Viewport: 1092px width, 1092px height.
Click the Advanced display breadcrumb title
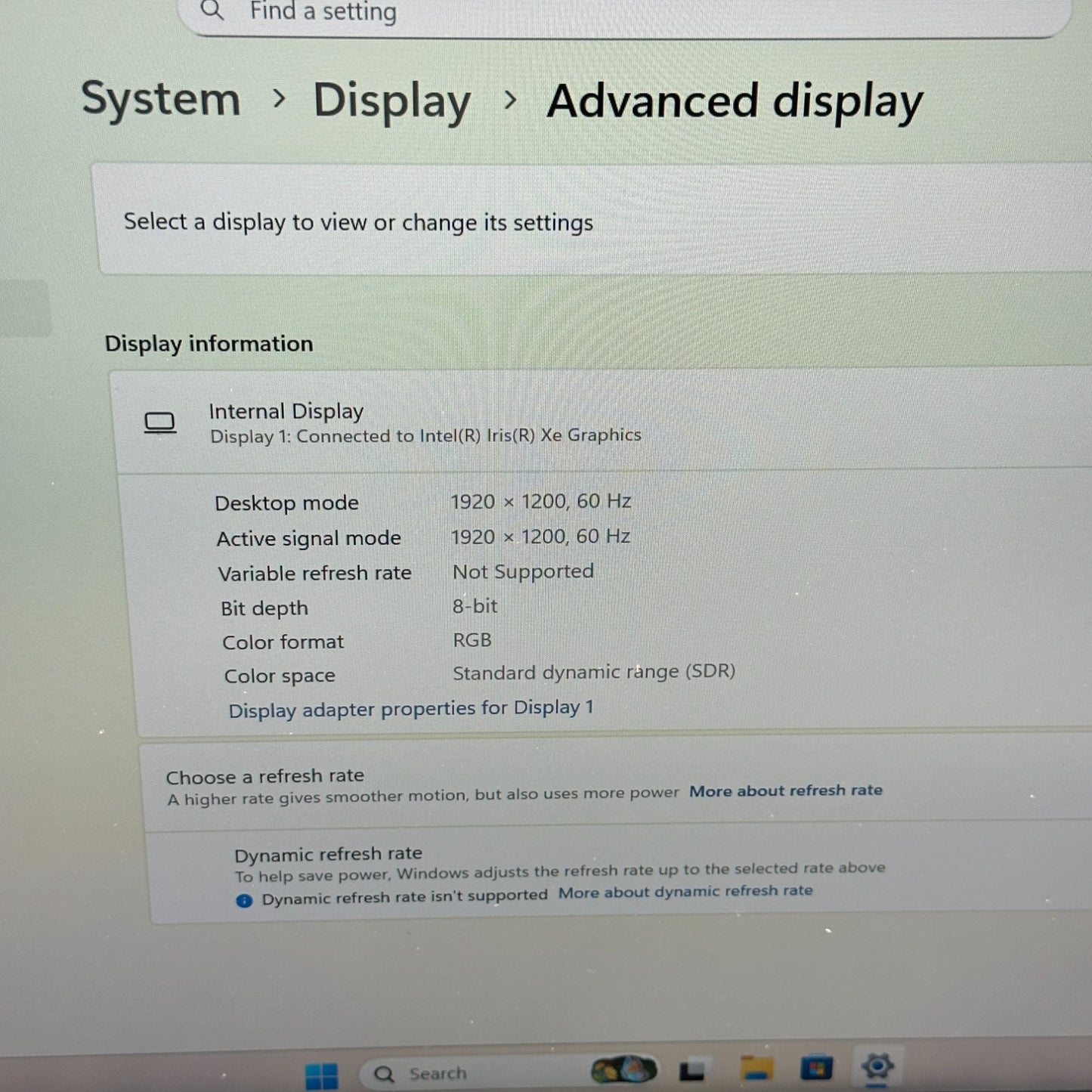(x=735, y=101)
